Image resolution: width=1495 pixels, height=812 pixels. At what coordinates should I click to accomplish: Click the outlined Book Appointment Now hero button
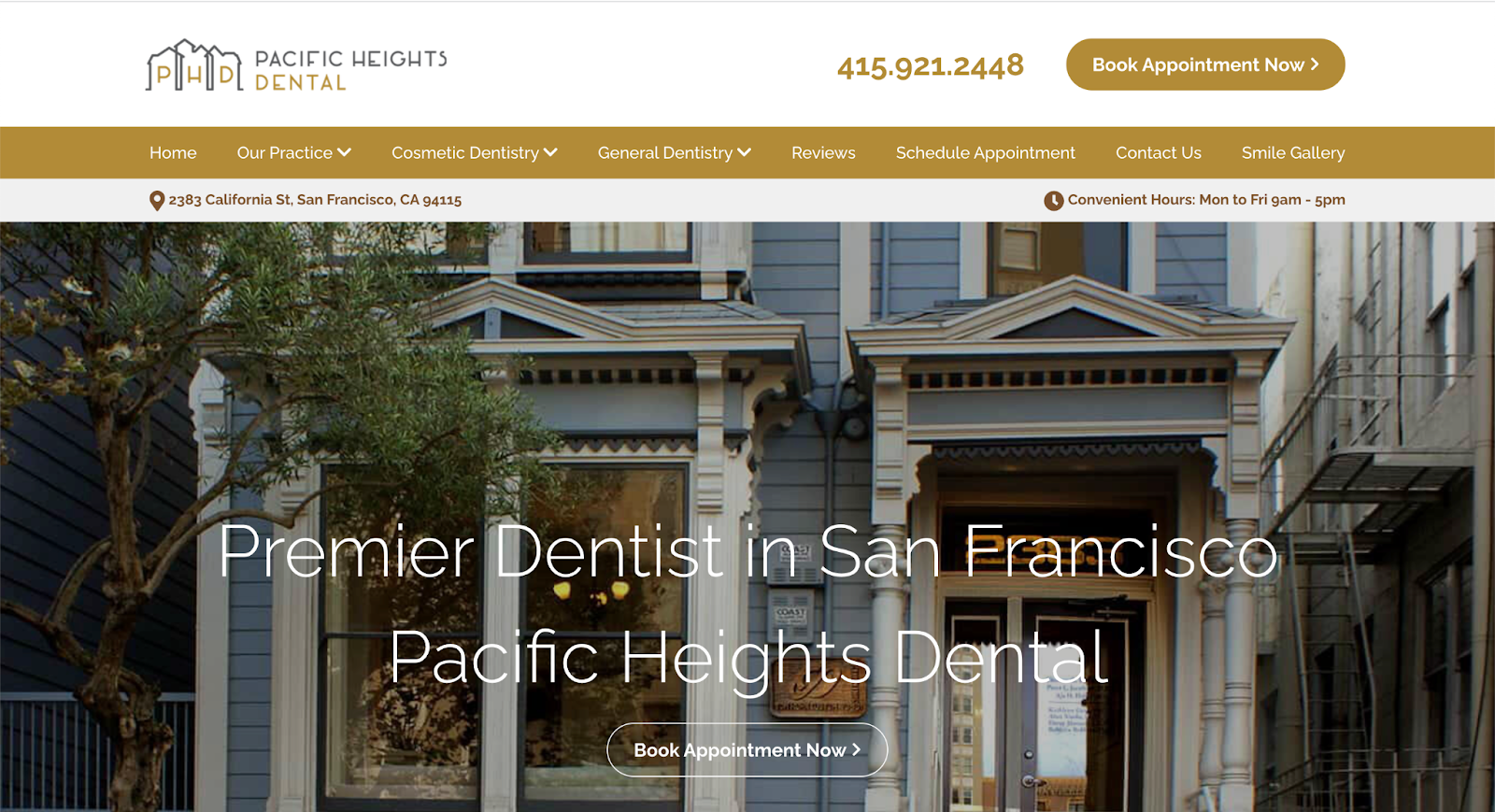[x=747, y=749]
